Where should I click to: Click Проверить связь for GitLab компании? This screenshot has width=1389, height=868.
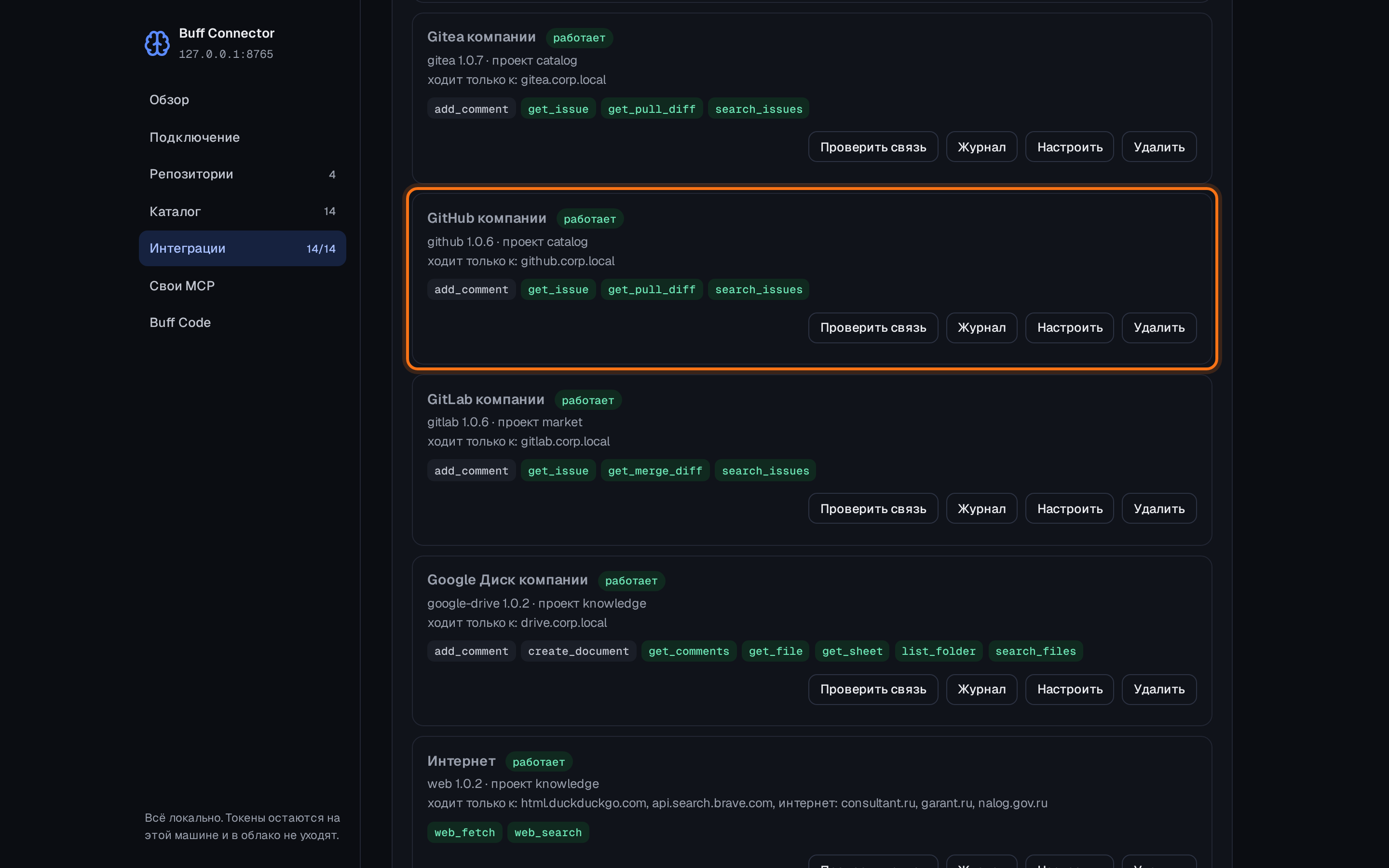click(873, 509)
